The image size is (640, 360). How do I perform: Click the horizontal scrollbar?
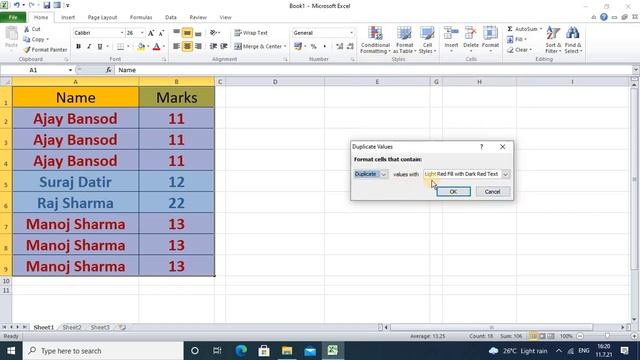coord(491,327)
